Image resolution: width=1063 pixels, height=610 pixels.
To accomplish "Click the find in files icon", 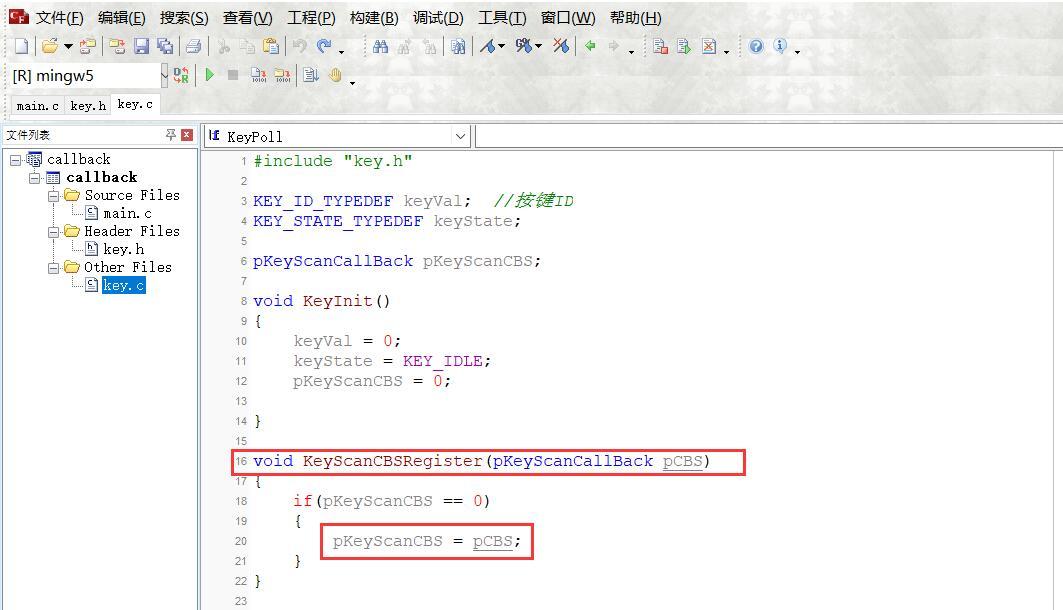I will [458, 46].
